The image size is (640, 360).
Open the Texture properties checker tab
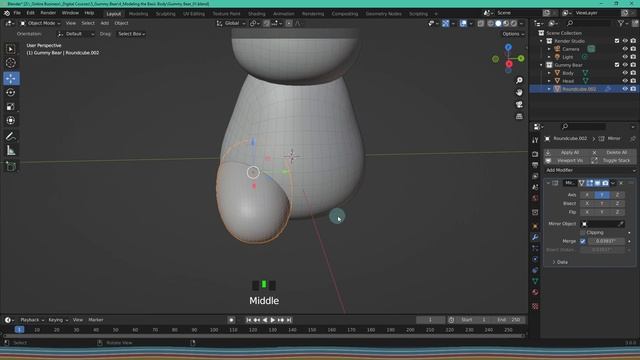(x=535, y=306)
